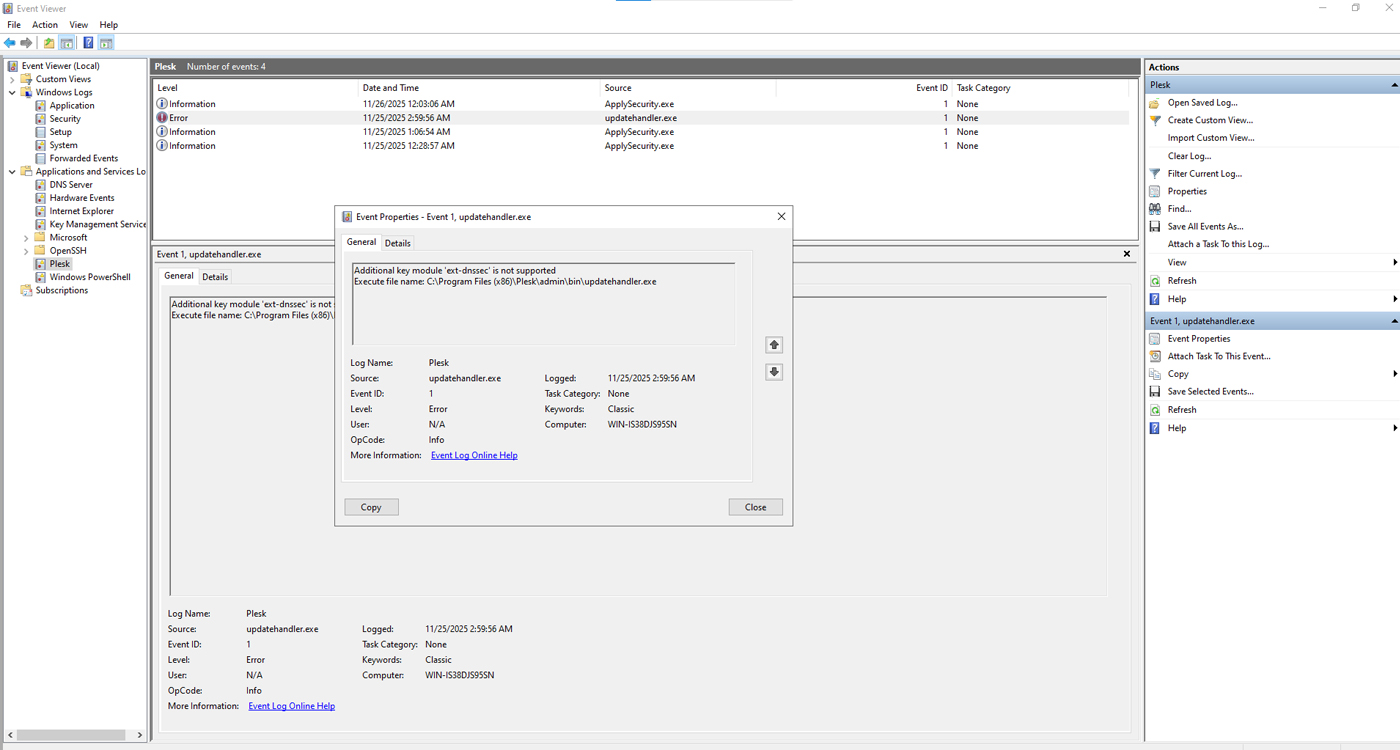Click the Back arrow in the toolbar
The width and height of the screenshot is (1400, 750).
tap(10, 43)
